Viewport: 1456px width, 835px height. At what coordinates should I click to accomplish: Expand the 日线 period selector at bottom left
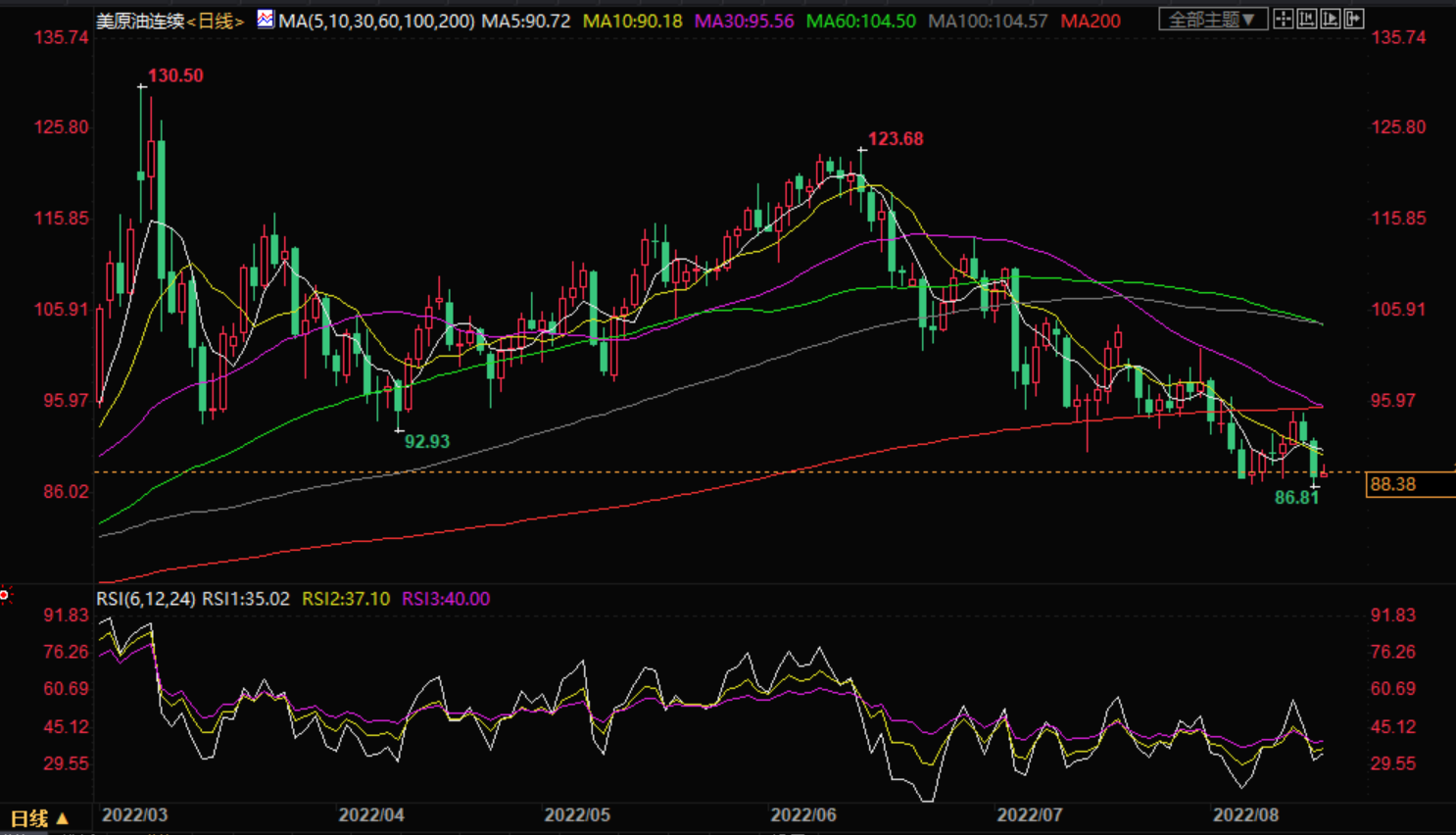(x=39, y=818)
